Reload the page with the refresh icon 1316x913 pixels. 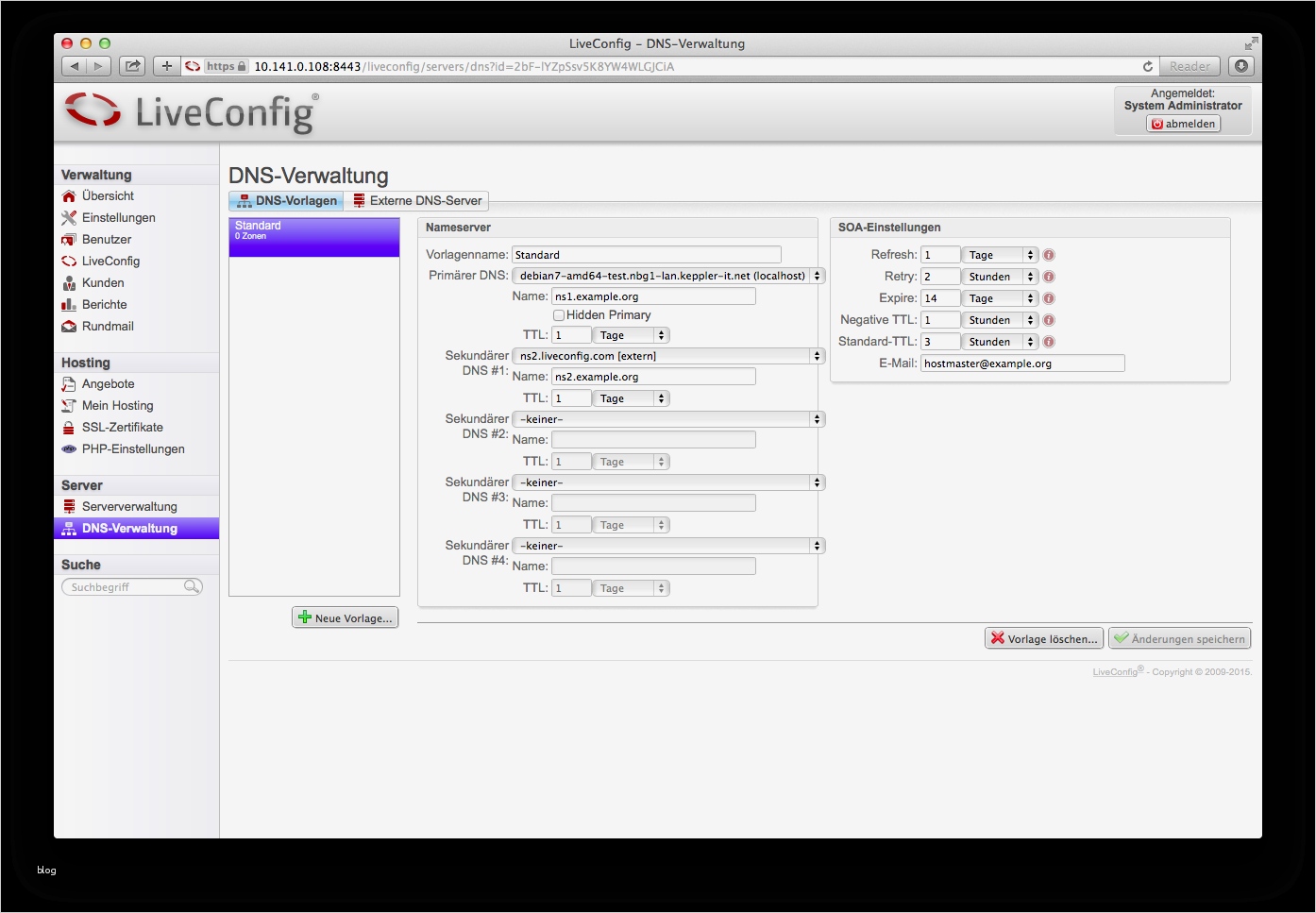pos(1148,66)
